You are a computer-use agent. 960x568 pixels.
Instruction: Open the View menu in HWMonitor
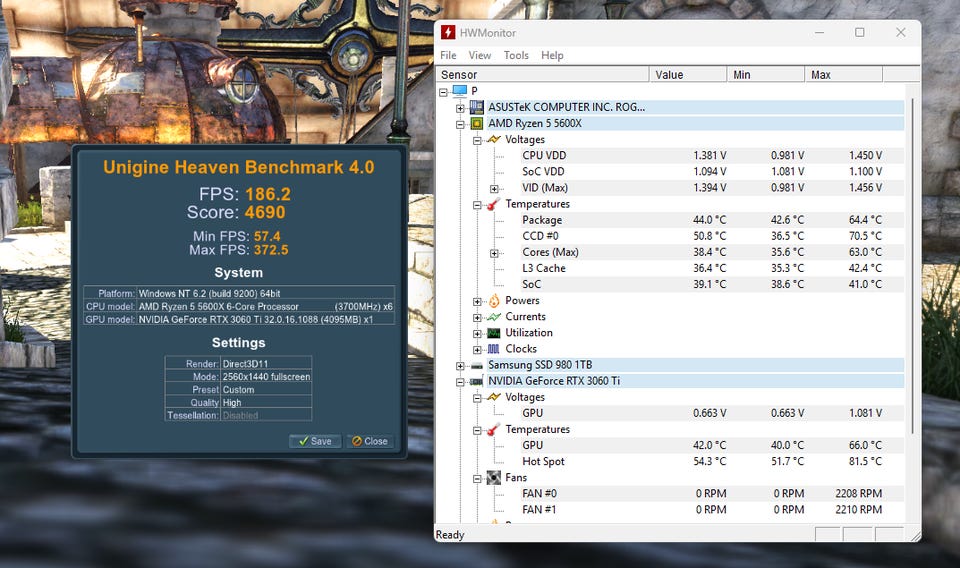click(x=480, y=55)
